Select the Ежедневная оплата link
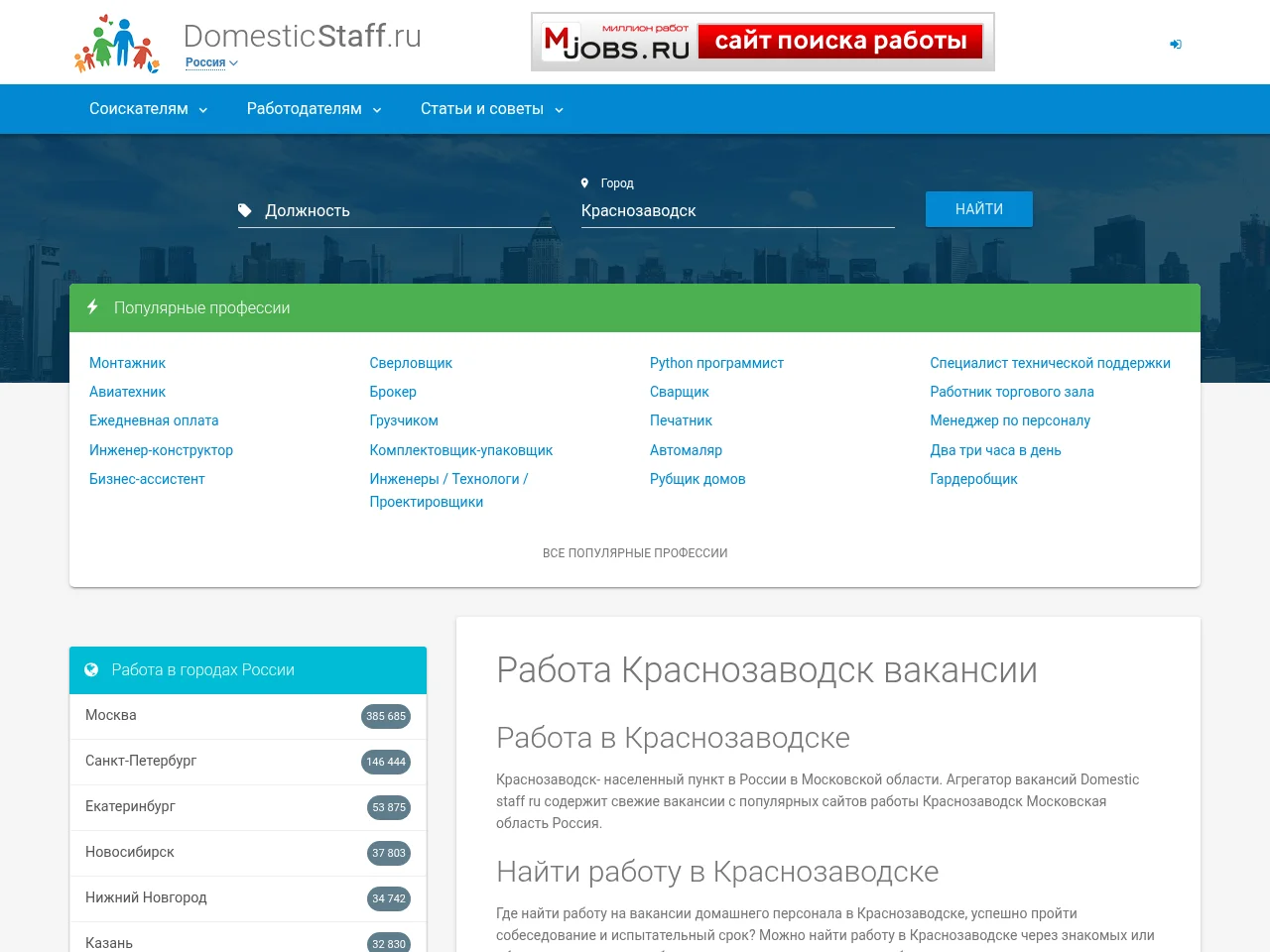1270x952 pixels. coord(154,420)
